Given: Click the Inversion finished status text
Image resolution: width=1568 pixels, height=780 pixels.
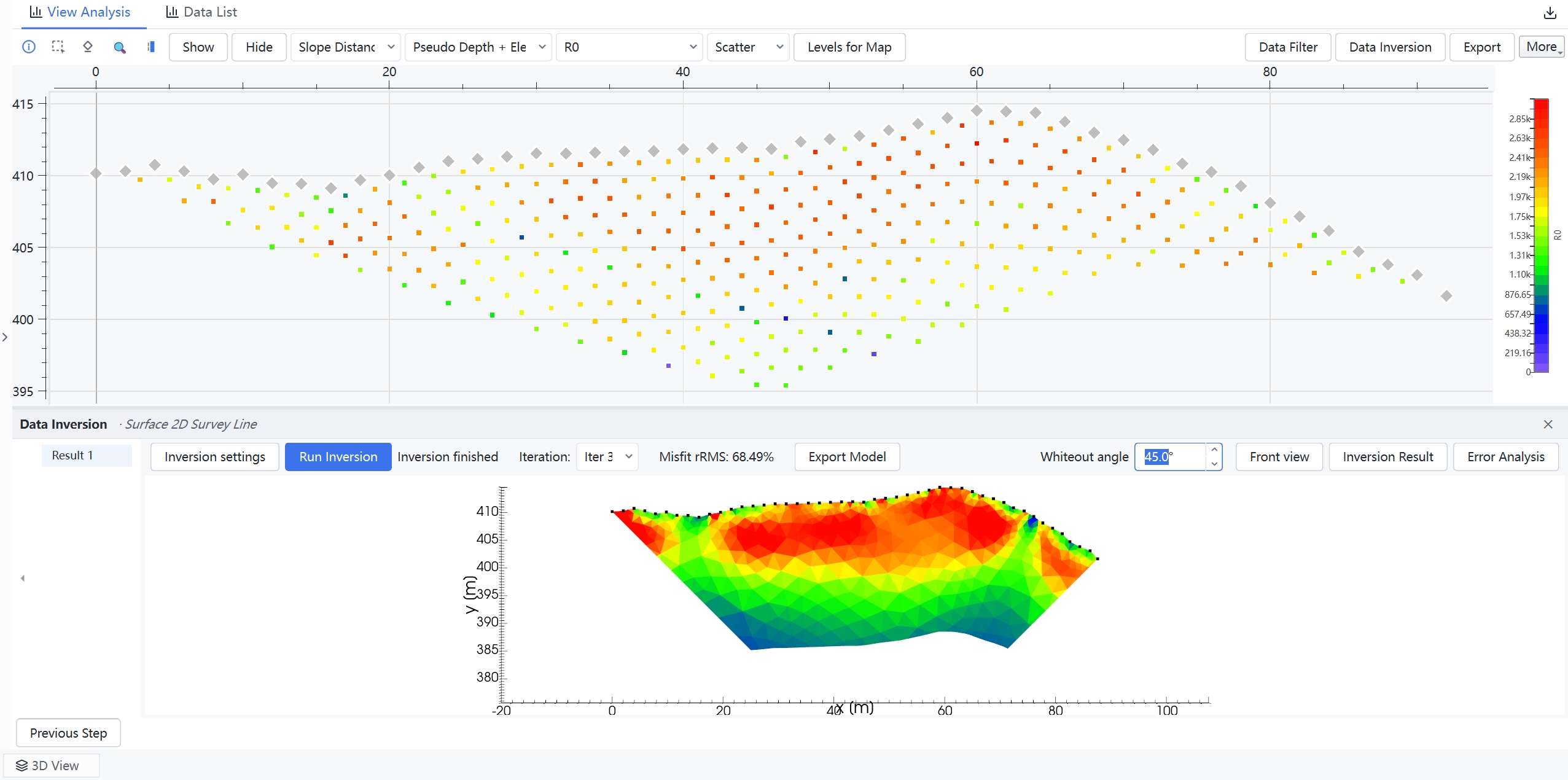Looking at the screenshot, I should click(x=448, y=457).
